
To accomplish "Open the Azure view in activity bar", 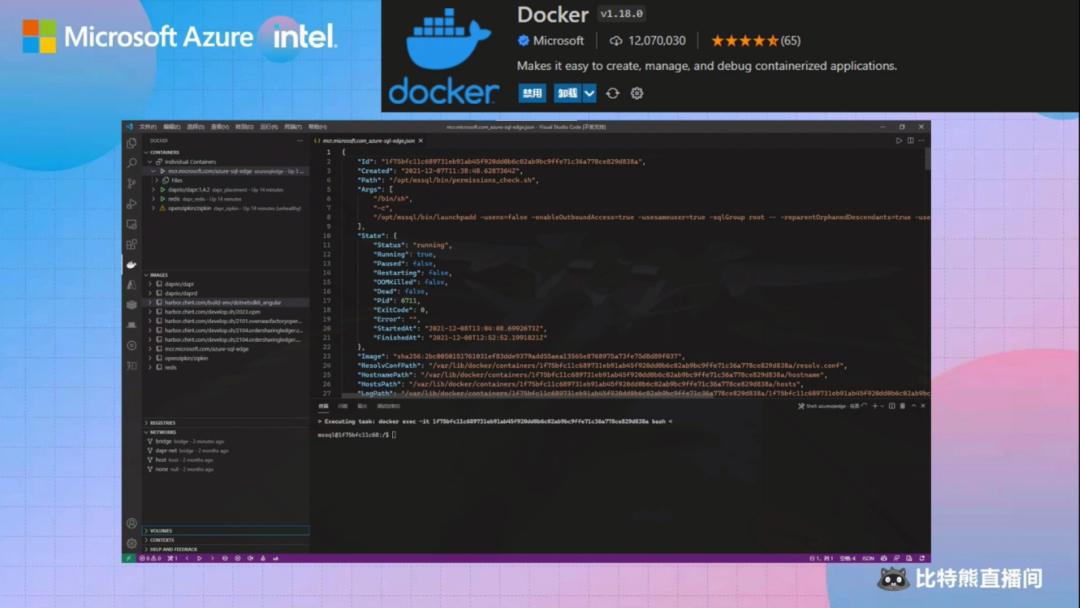I will pos(132,284).
